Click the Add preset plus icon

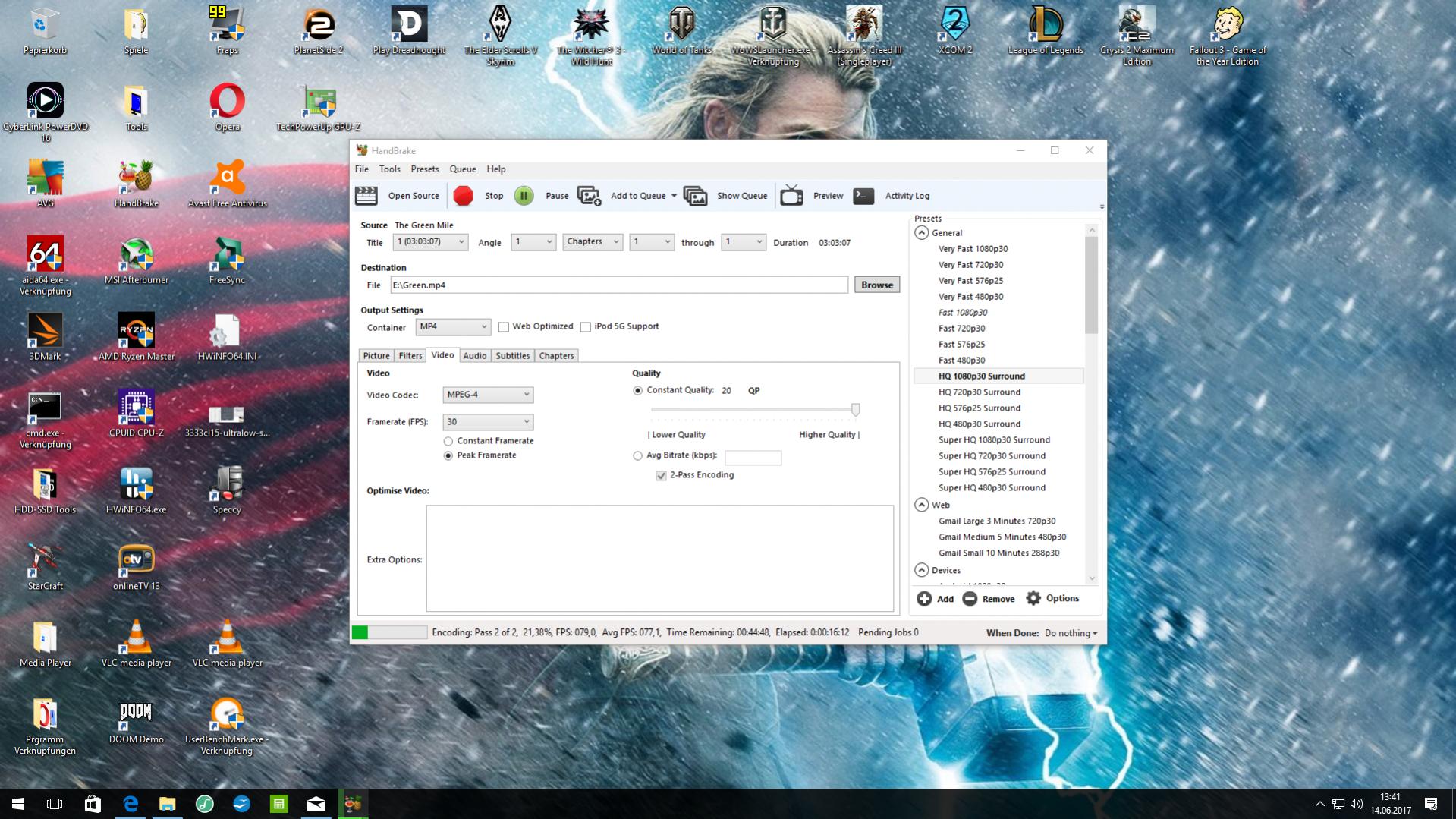pyautogui.click(x=924, y=599)
